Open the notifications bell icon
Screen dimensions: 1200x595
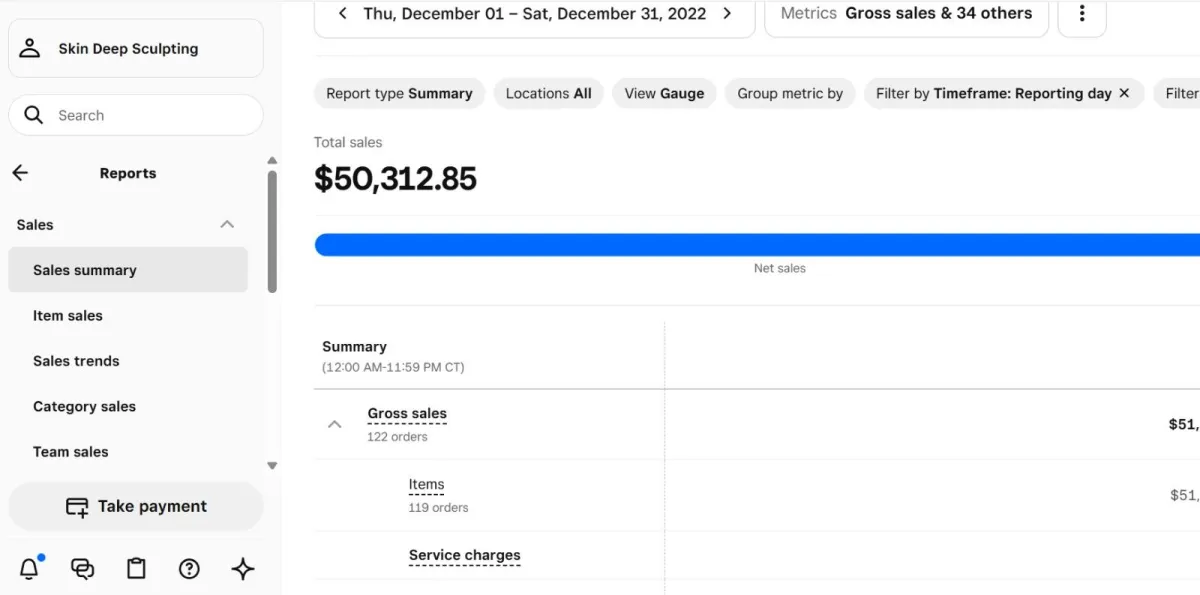[30, 569]
